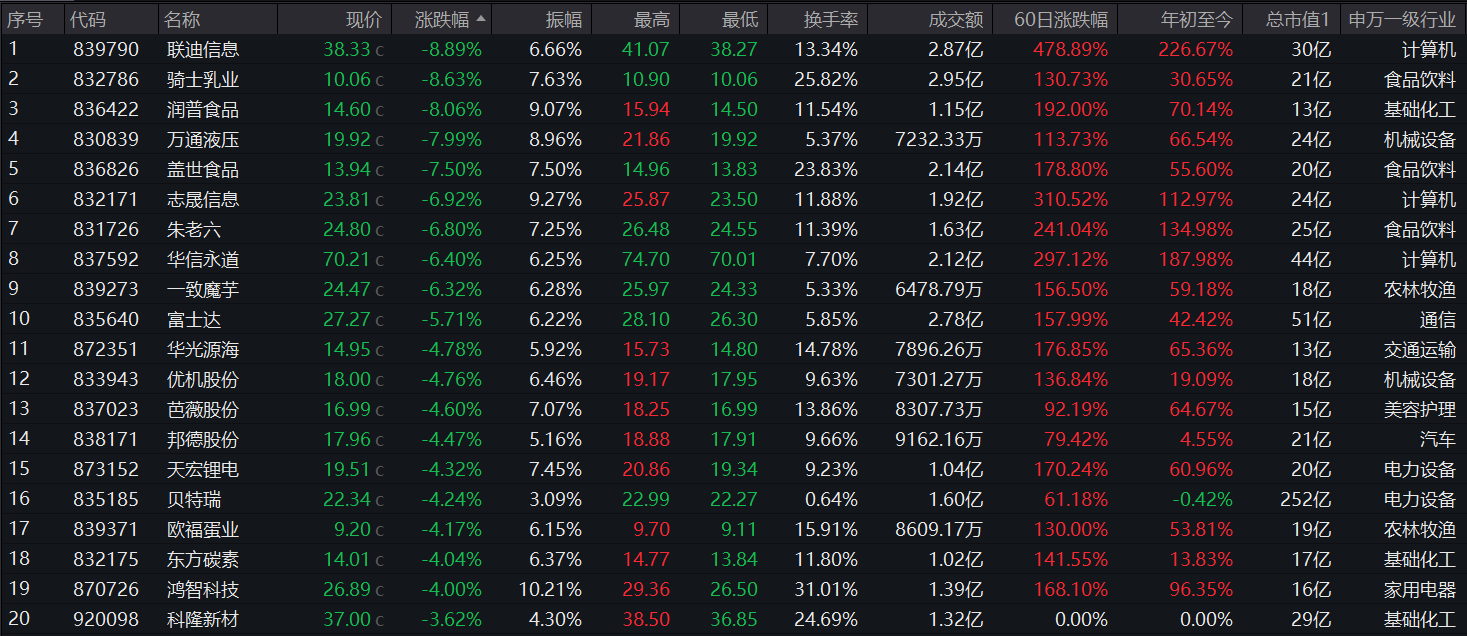Screen dimensions: 1467x636
Task: Click the stock name 邦德股份
Action: coord(203,439)
